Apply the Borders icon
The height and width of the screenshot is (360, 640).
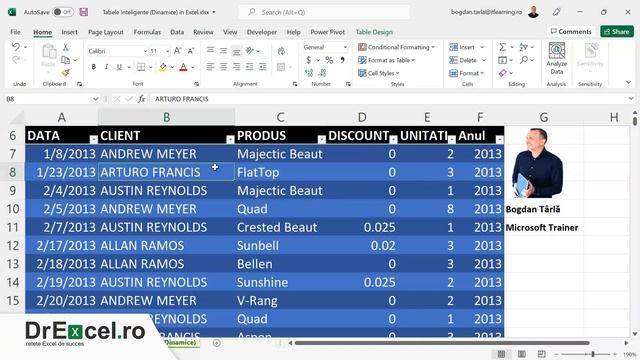pyautogui.click(x=141, y=67)
